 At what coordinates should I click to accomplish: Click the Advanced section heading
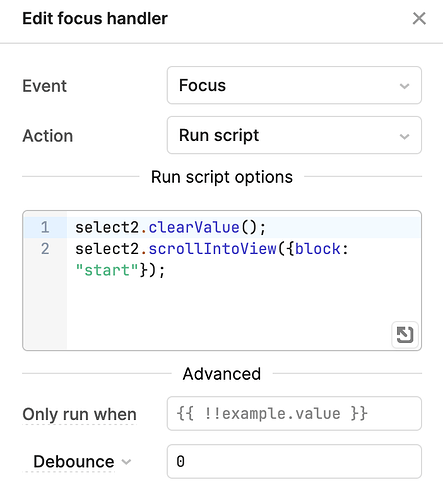point(222,374)
